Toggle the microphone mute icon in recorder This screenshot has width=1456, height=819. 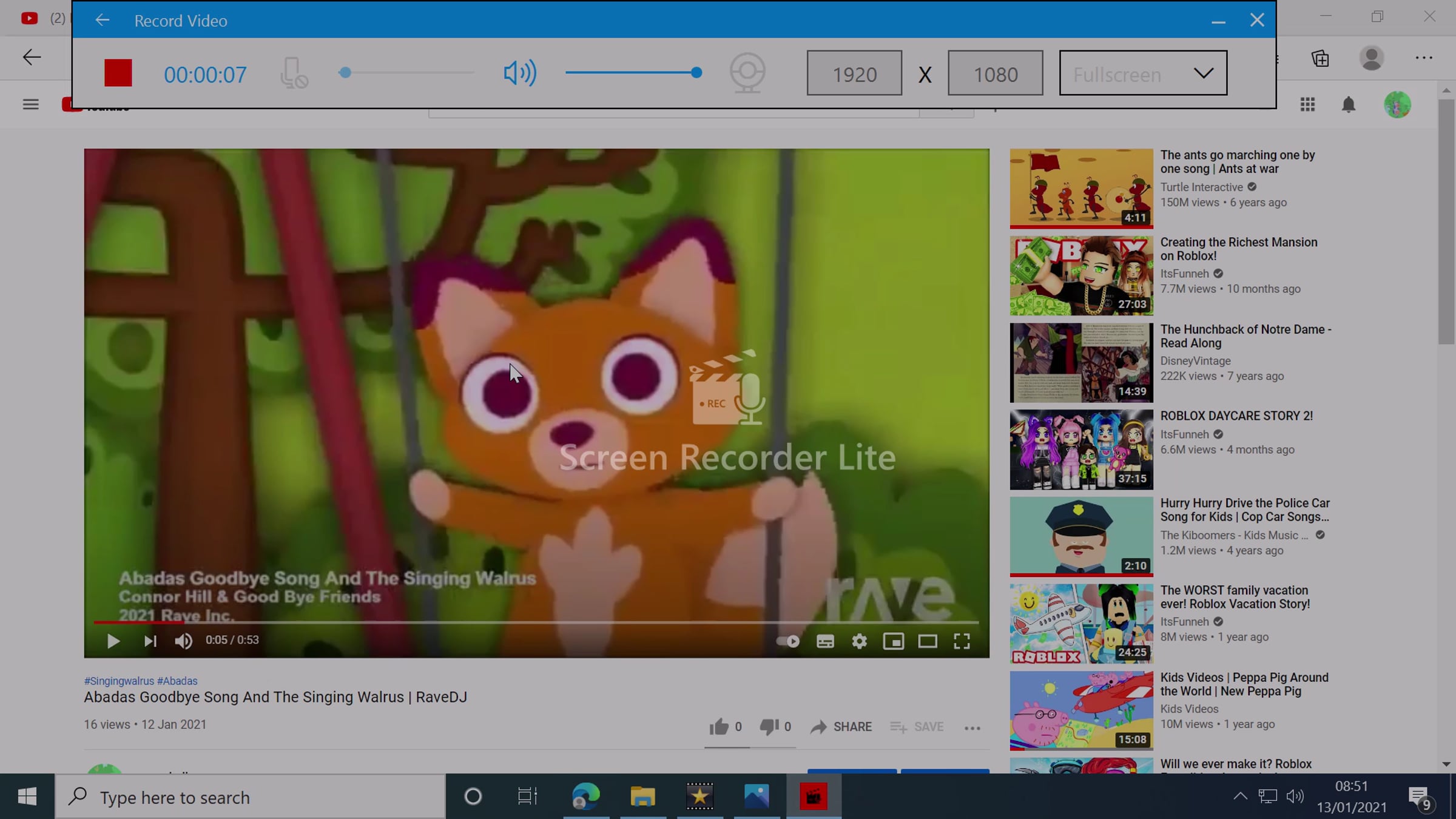pyautogui.click(x=294, y=73)
